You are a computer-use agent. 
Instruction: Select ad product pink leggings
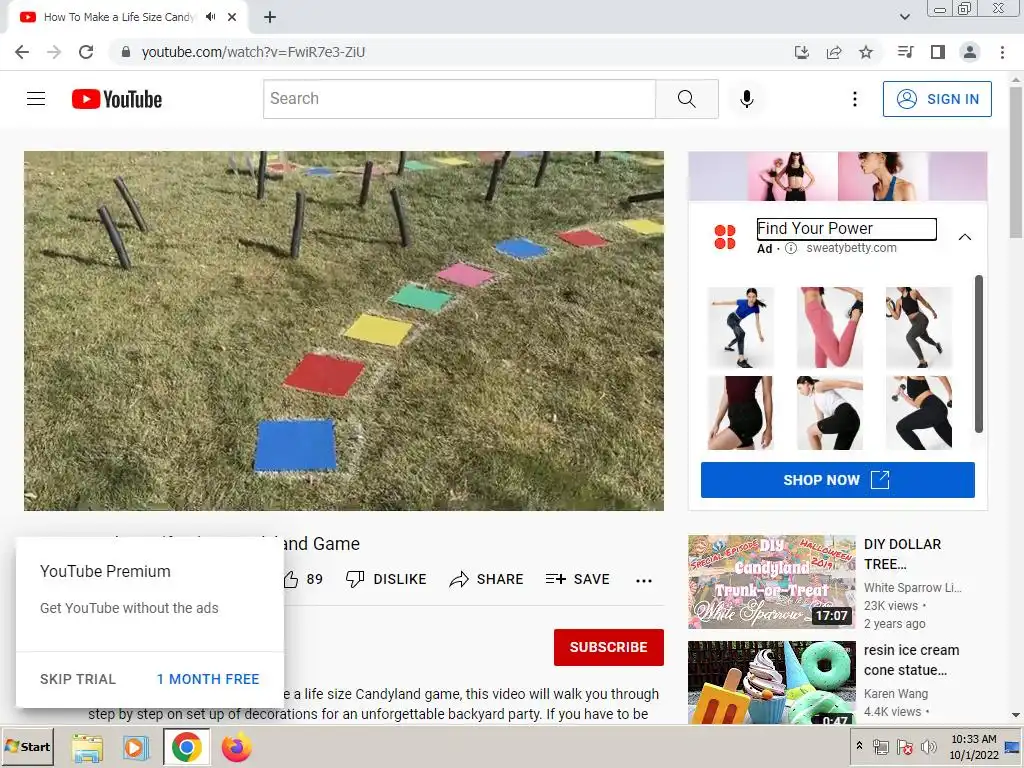pyautogui.click(x=829, y=328)
